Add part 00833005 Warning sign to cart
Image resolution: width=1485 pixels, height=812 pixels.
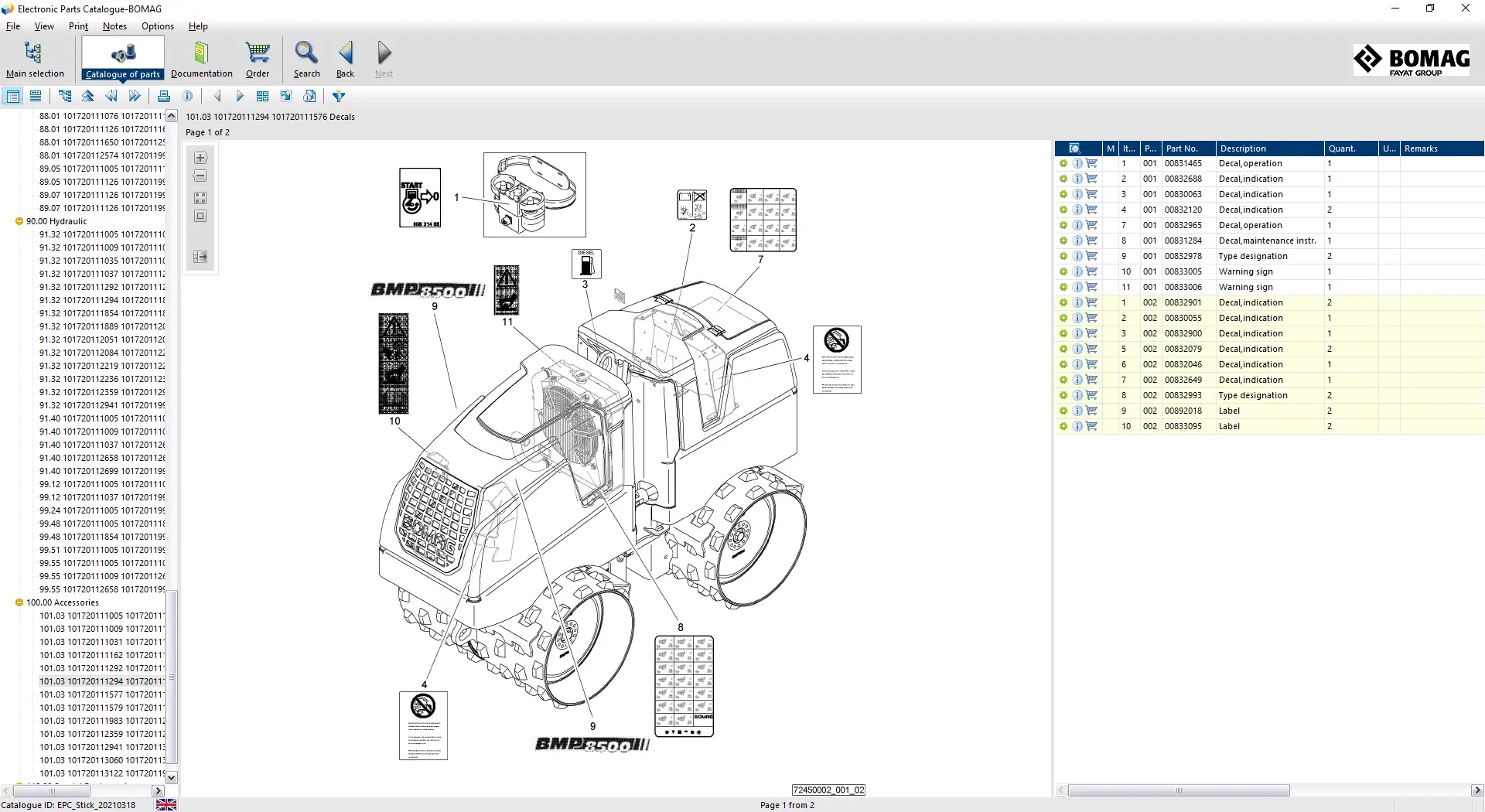point(1091,271)
